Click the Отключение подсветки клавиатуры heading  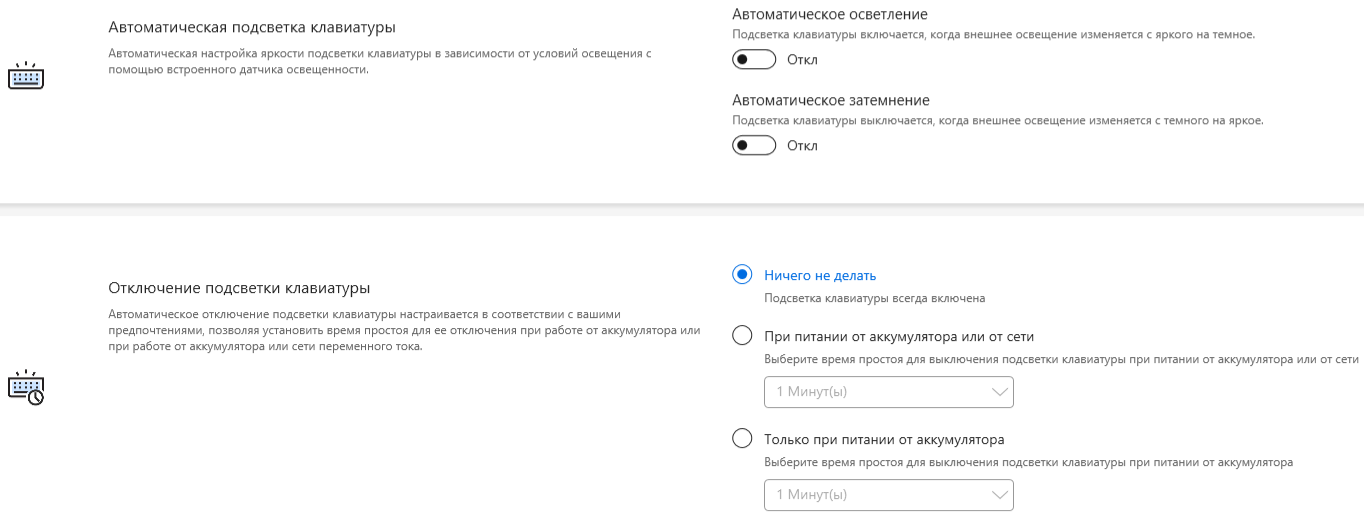click(239, 288)
